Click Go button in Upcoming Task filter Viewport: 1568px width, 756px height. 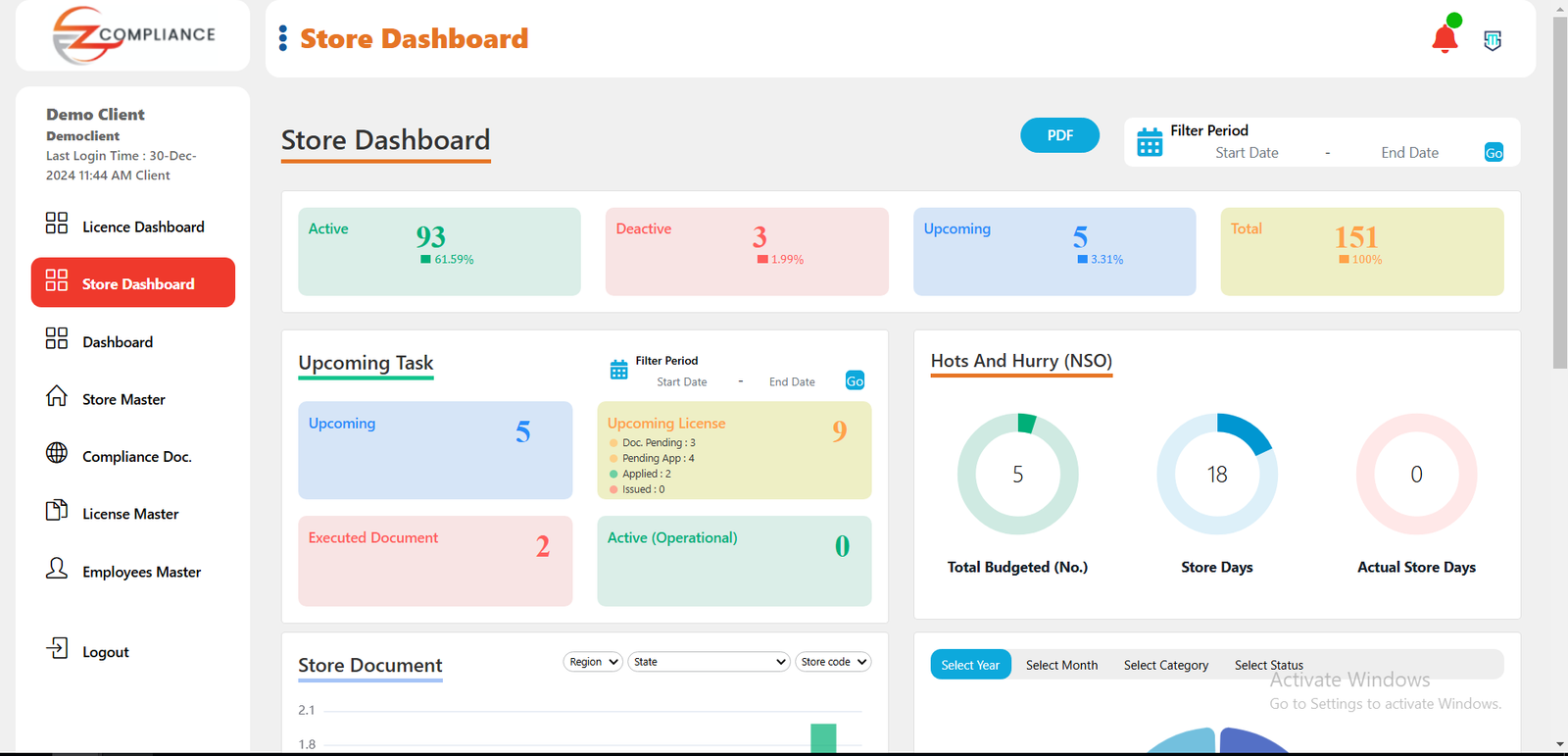pos(855,381)
